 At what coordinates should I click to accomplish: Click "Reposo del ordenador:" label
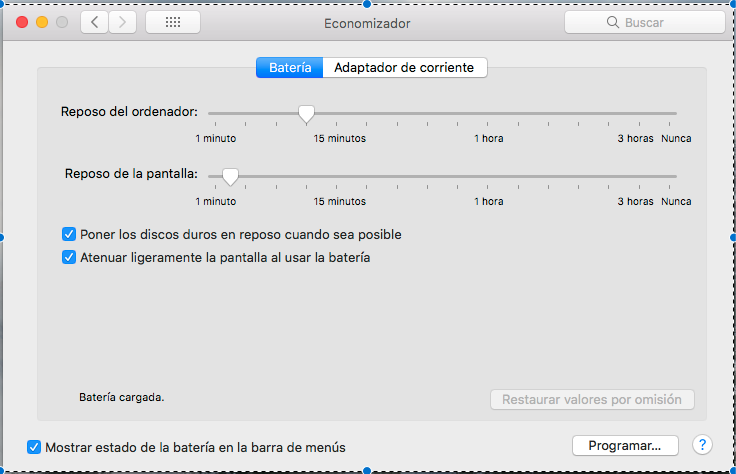pos(129,112)
